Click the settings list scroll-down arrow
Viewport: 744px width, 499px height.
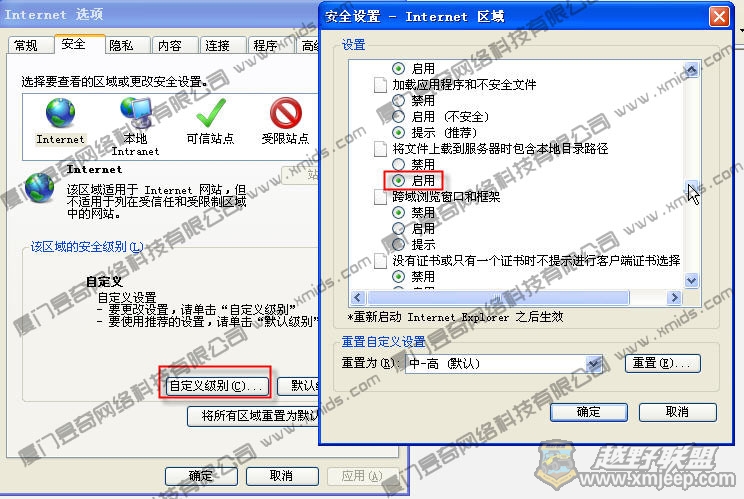click(690, 281)
